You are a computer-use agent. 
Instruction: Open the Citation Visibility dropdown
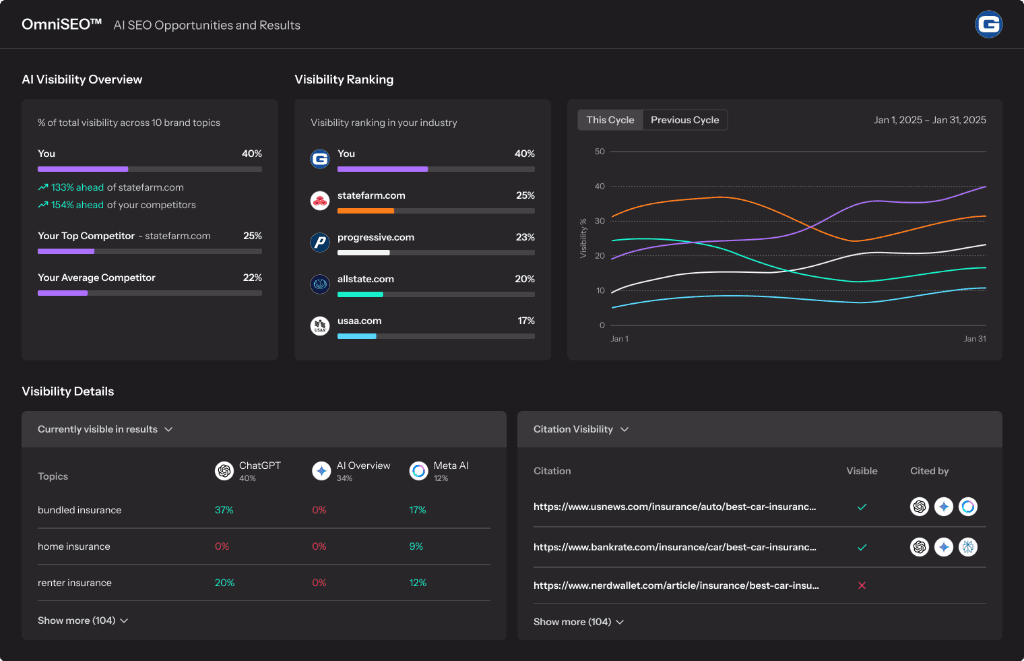[579, 428]
